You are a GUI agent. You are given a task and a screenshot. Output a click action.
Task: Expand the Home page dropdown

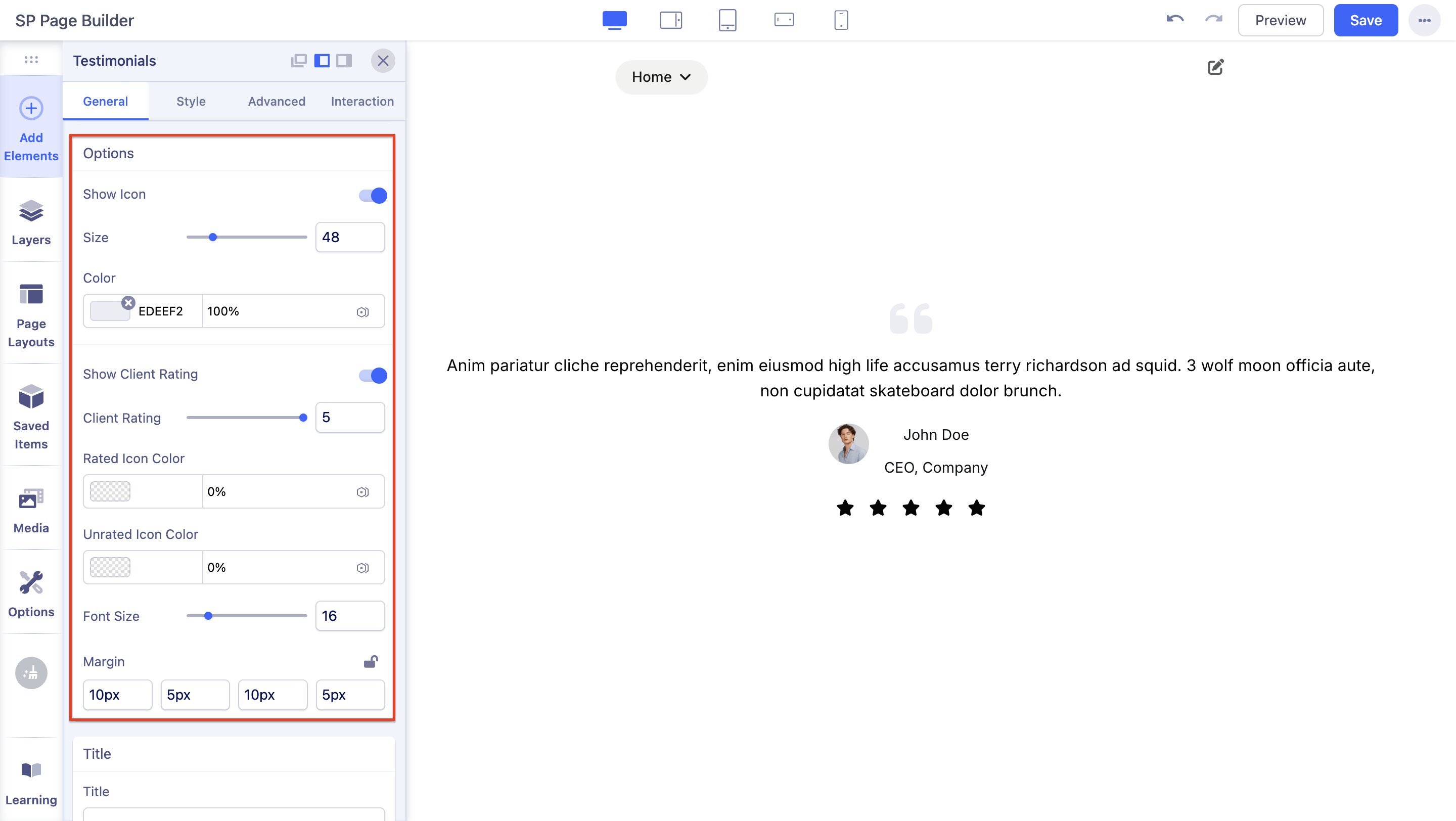click(x=661, y=77)
